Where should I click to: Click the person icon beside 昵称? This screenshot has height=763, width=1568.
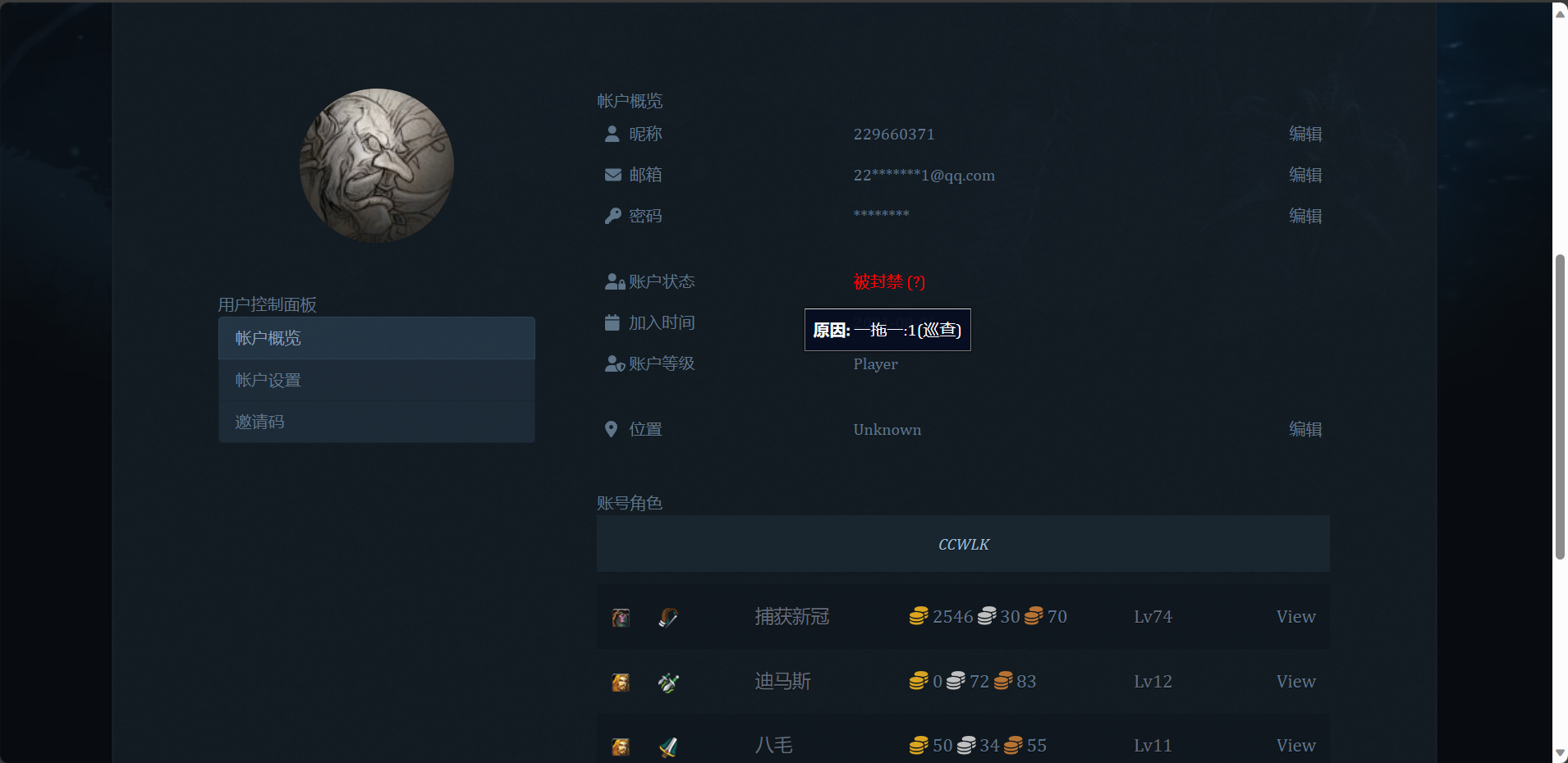click(612, 134)
